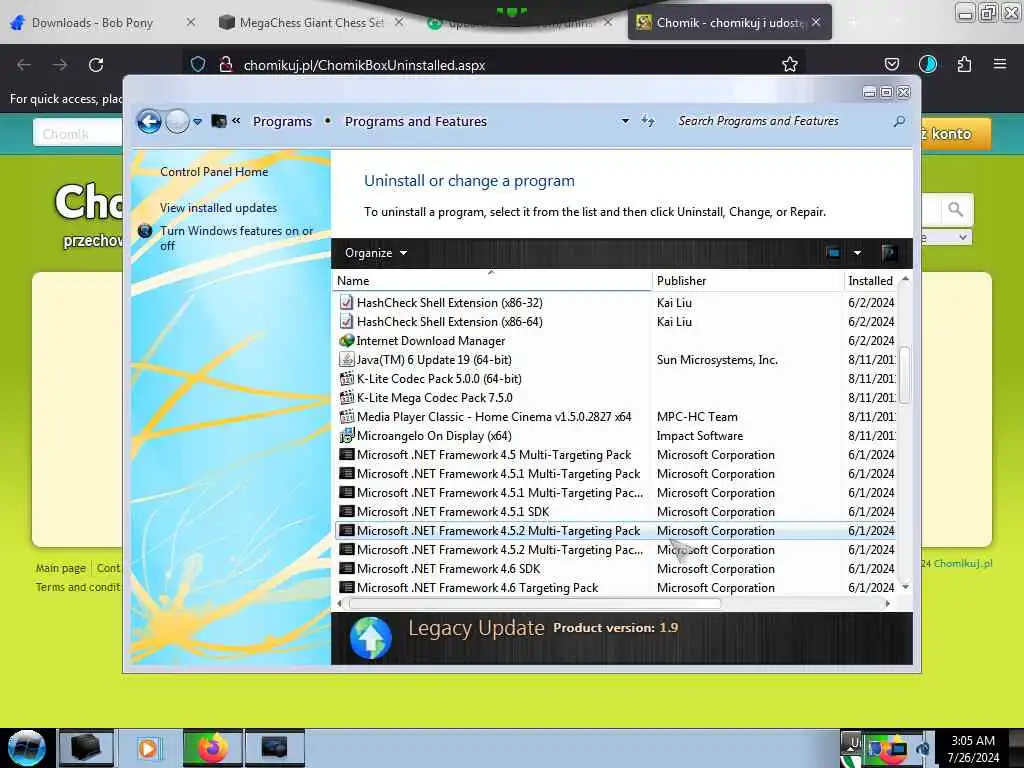The width and height of the screenshot is (1024, 768).
Task: Click the change view icon in the toolbar
Action: [x=833, y=253]
